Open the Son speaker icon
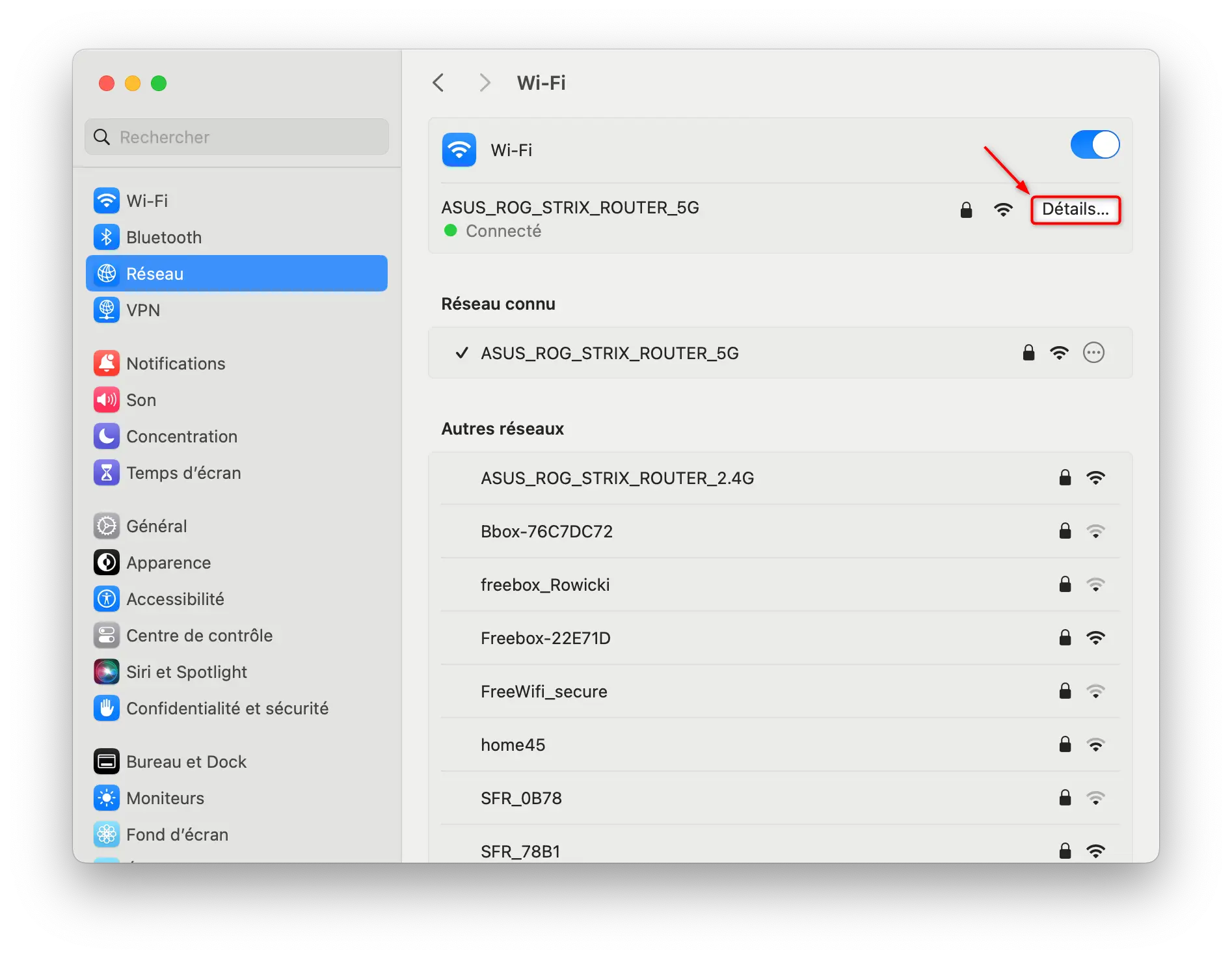Screen dimensions: 1232x959 [x=107, y=399]
